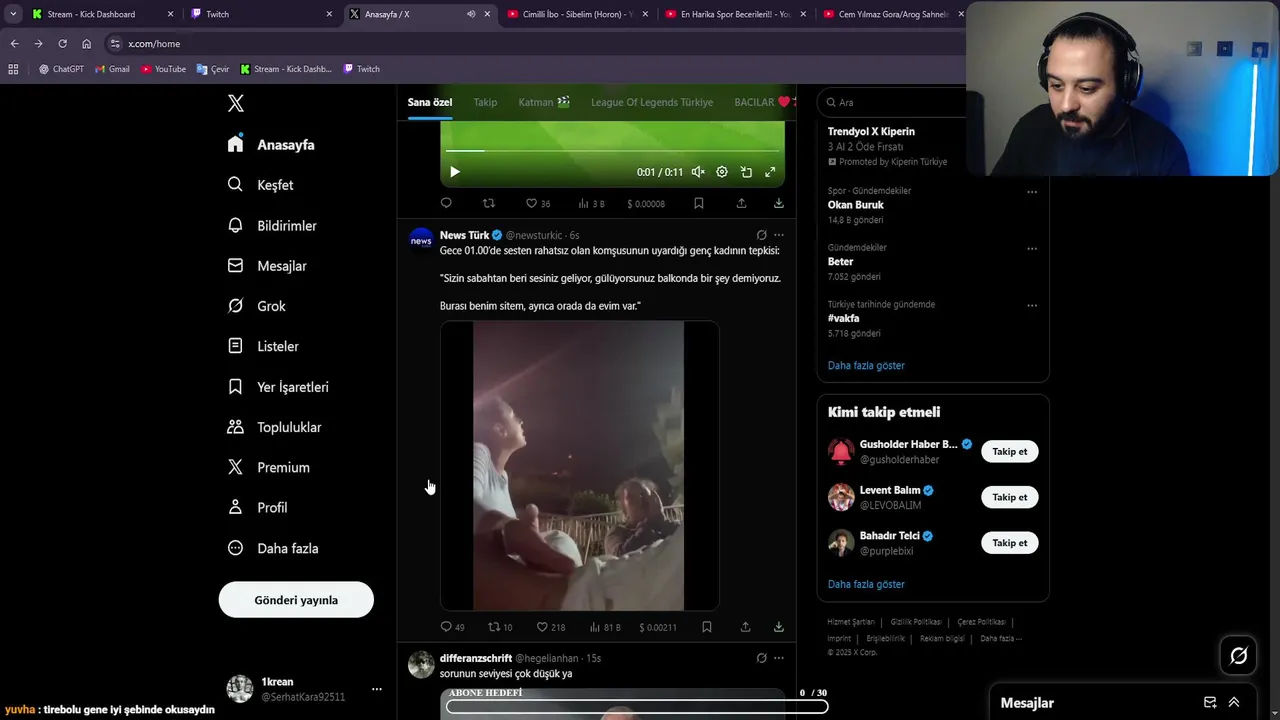1280x720 pixels.
Task: Toggle picture-in-picture on top video
Action: point(746,172)
